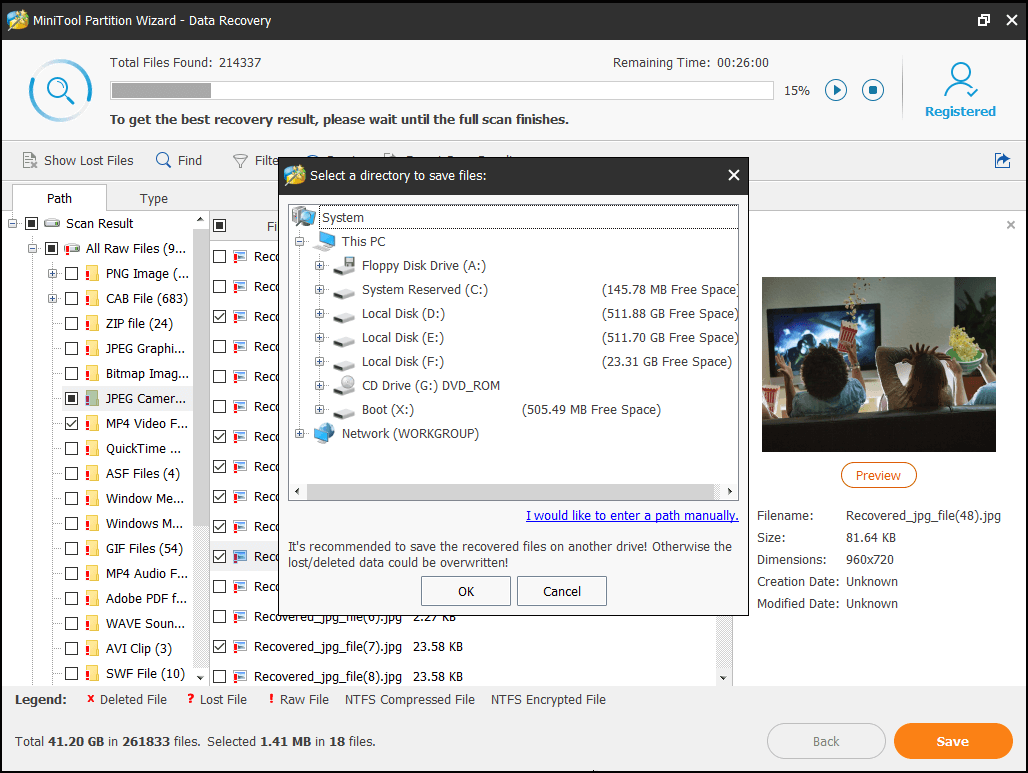Collapse This PC in directory tree
Viewport: 1028px width, 773px height.
[299, 241]
